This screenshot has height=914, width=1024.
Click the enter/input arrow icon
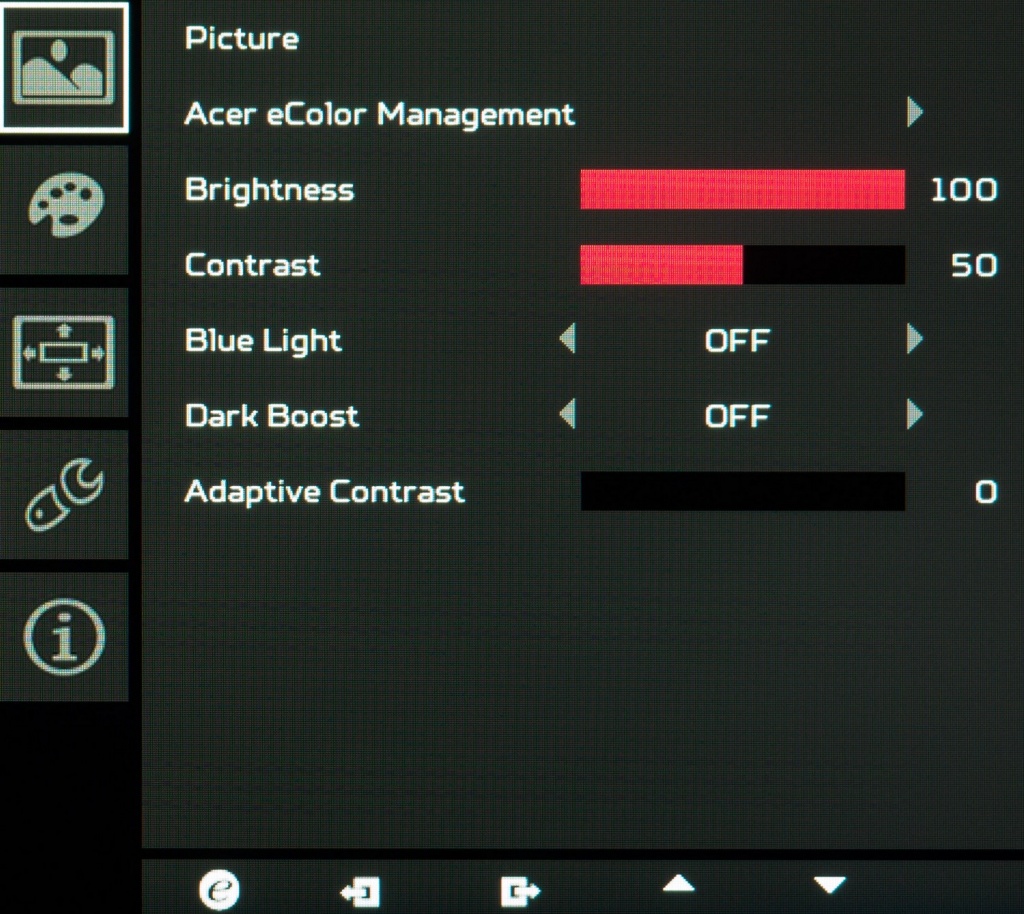[360, 891]
